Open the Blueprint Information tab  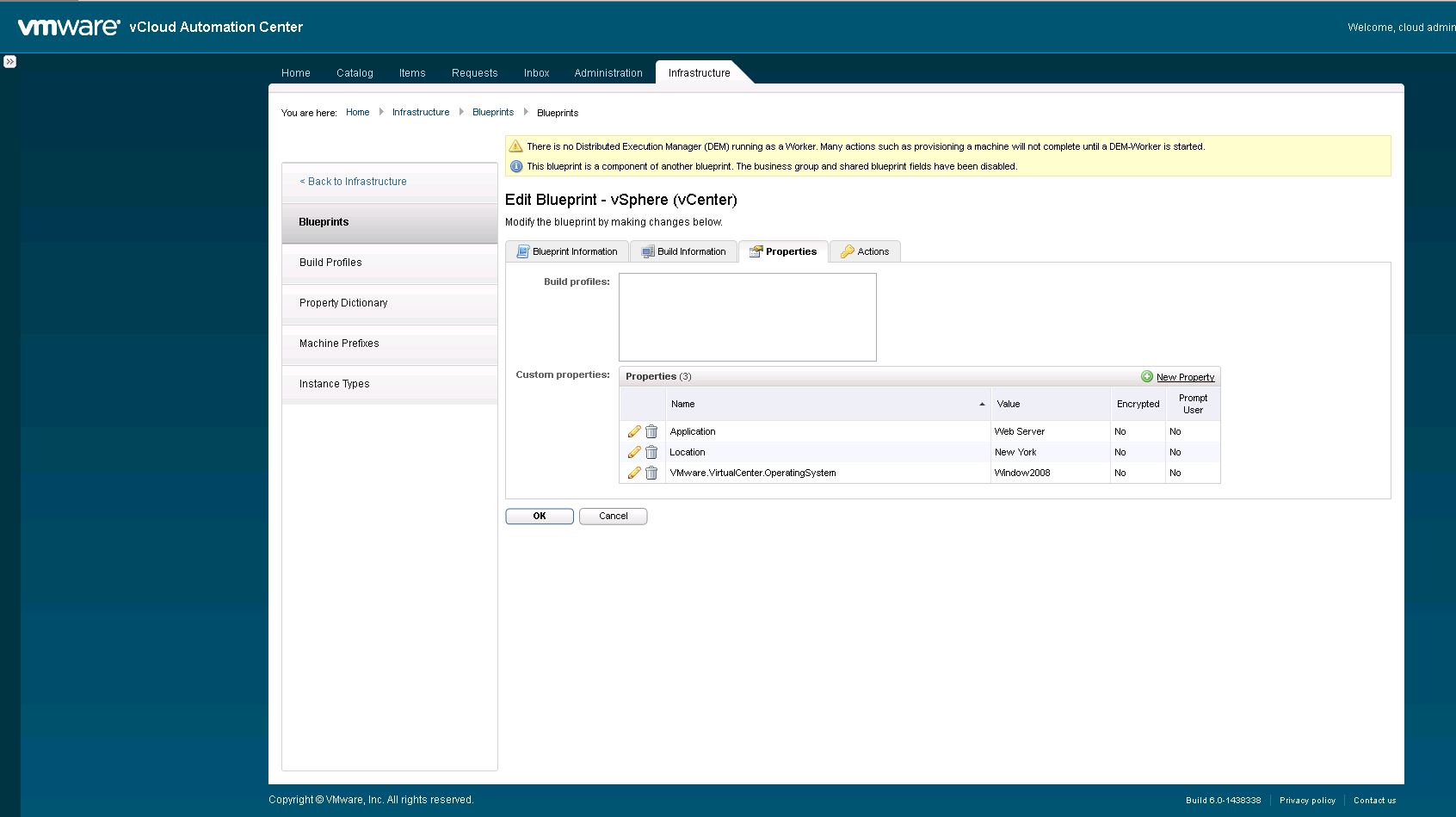[567, 251]
